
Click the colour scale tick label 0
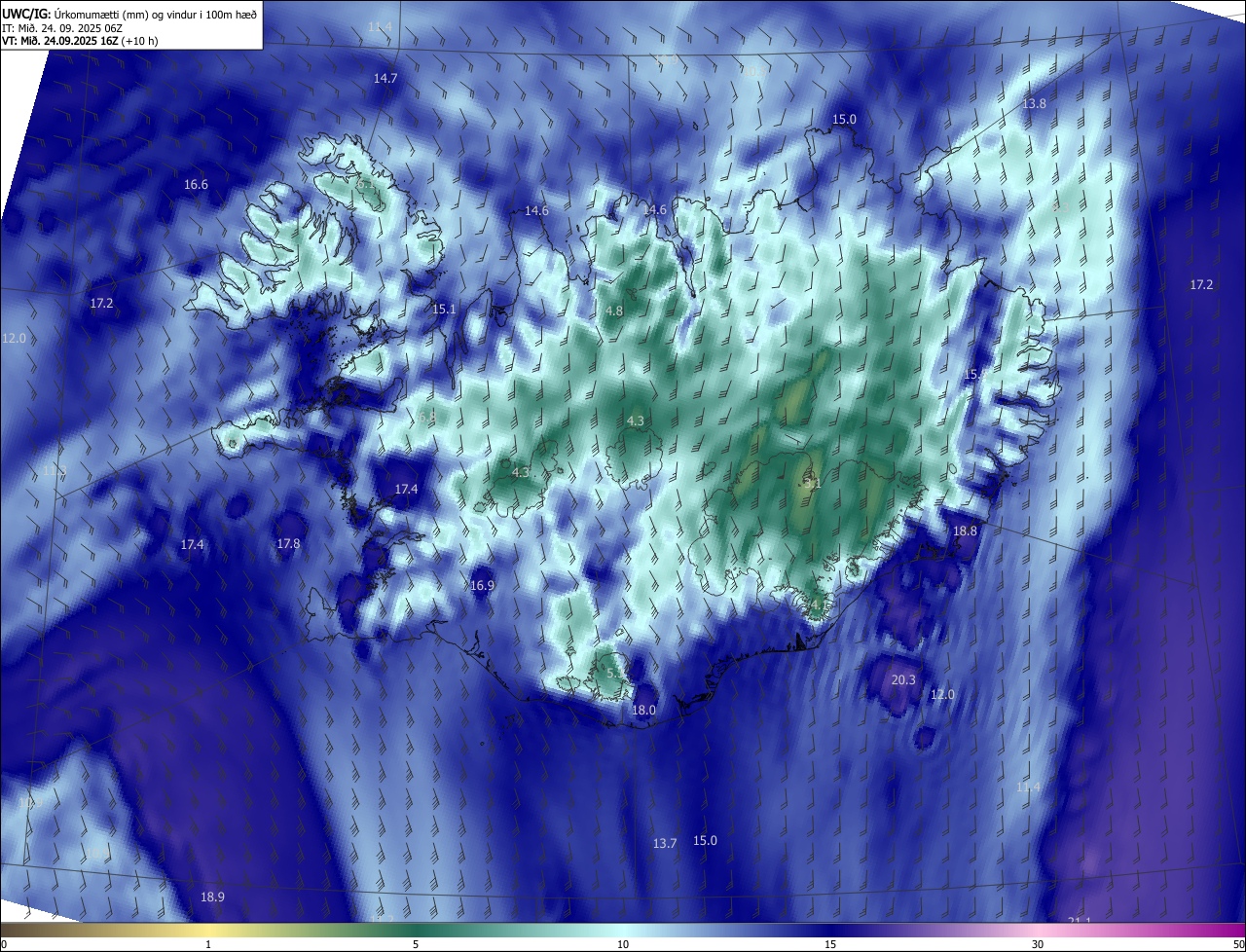tap(3, 945)
